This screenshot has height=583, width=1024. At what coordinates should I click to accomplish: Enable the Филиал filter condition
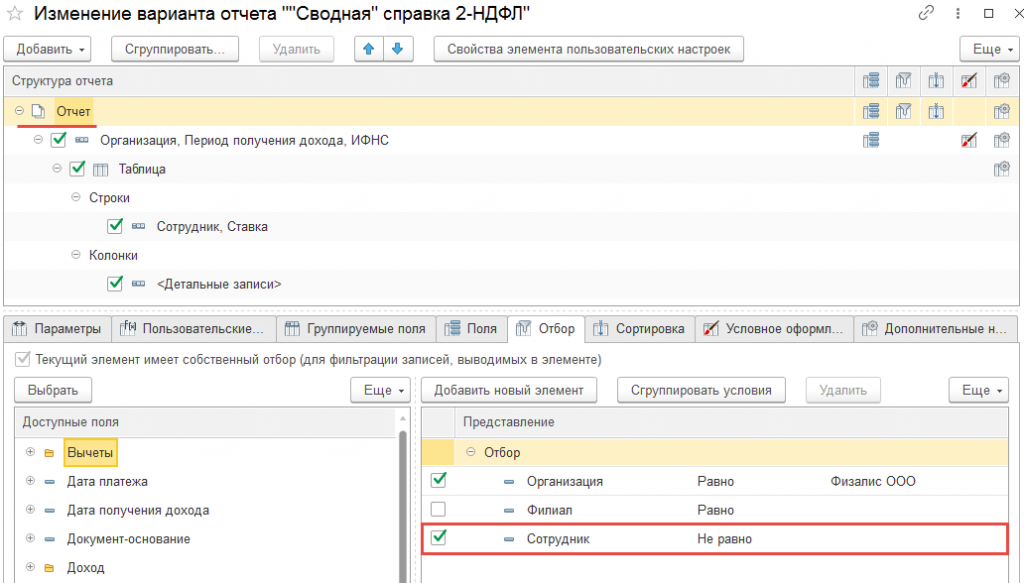(x=439, y=509)
